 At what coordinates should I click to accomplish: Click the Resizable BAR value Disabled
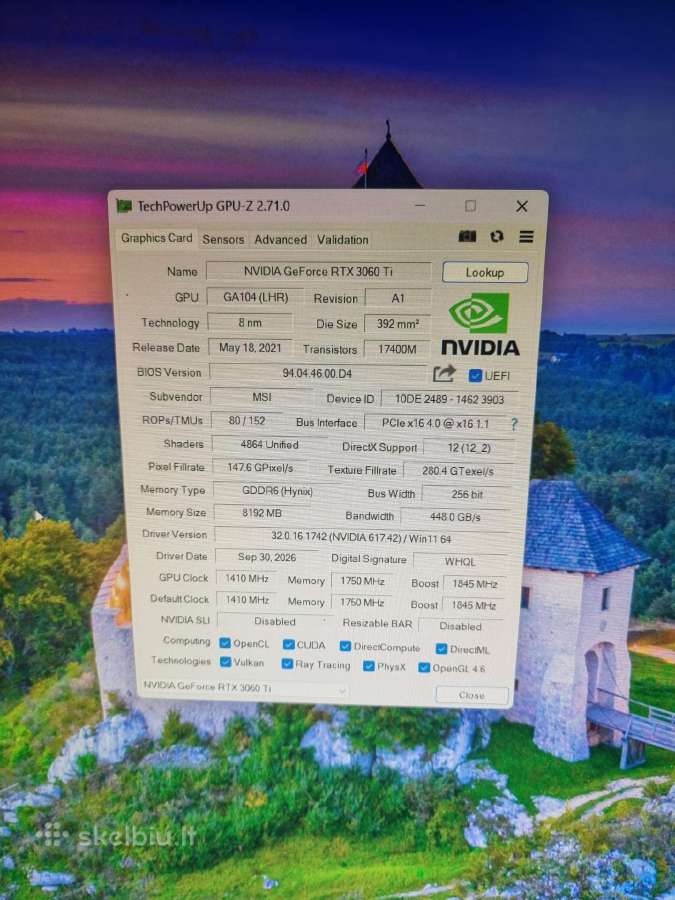point(461,626)
